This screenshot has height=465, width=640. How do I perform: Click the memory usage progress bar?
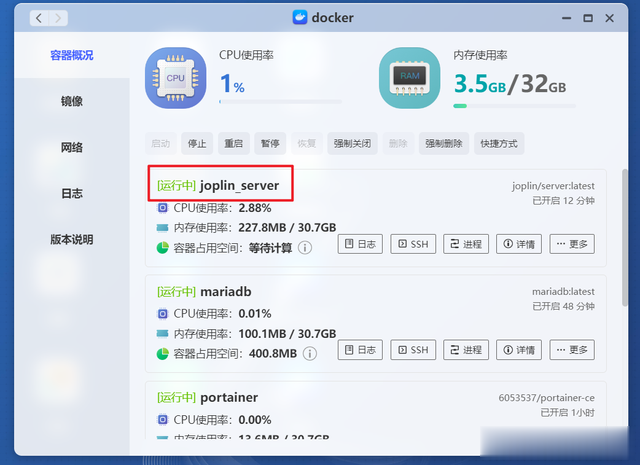pyautogui.click(x=515, y=106)
